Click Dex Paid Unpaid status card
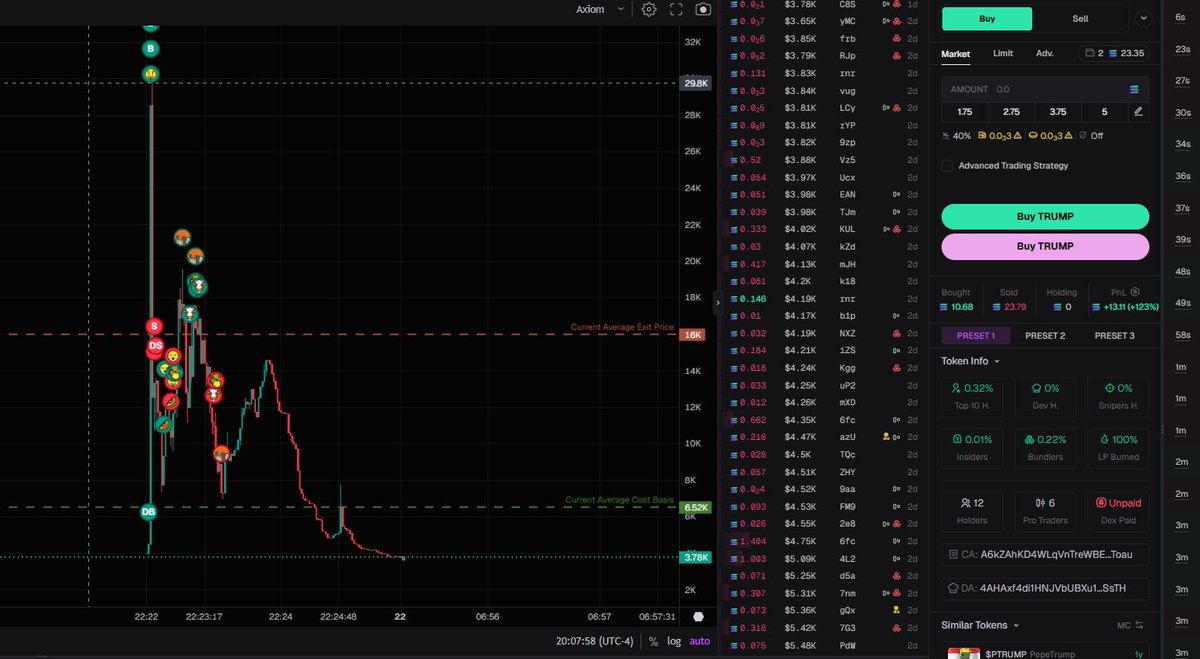The height and width of the screenshot is (659, 1200). pos(1119,510)
